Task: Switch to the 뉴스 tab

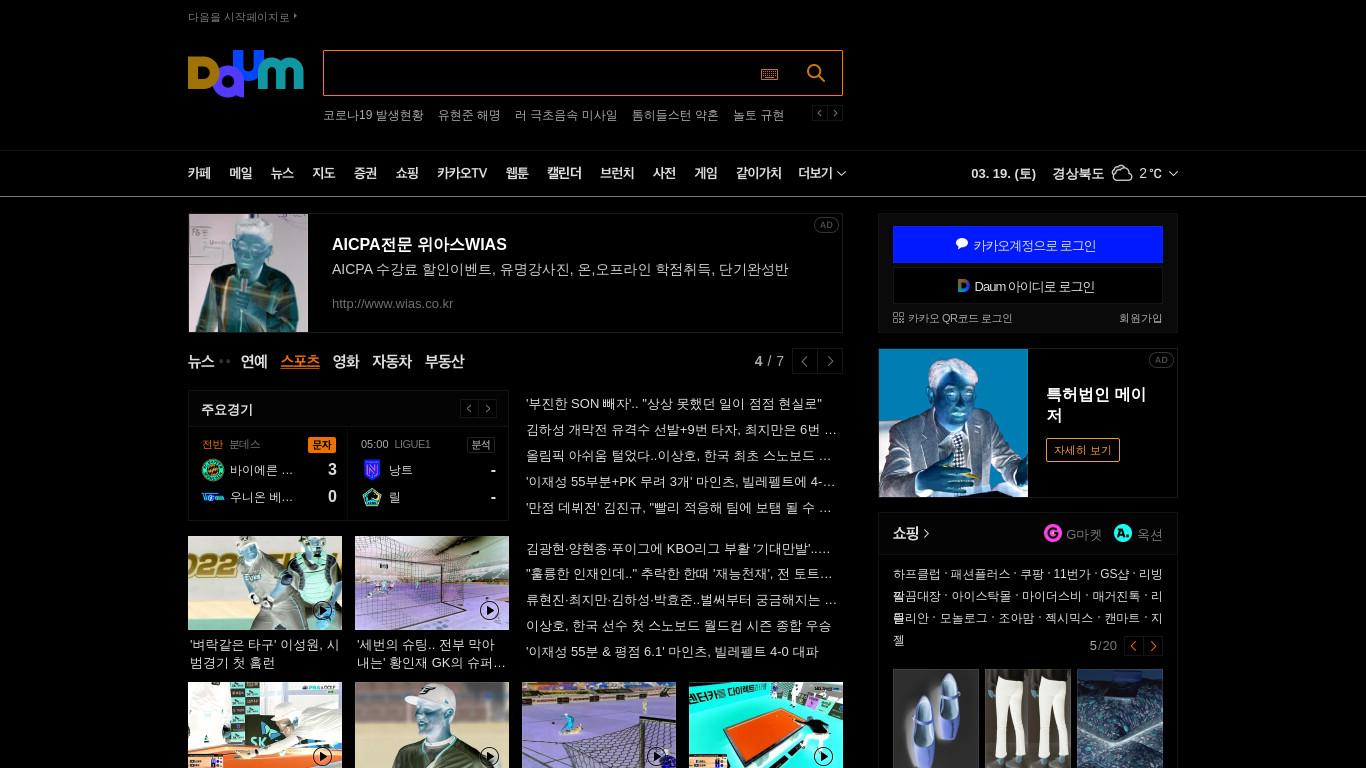Action: 201,361
